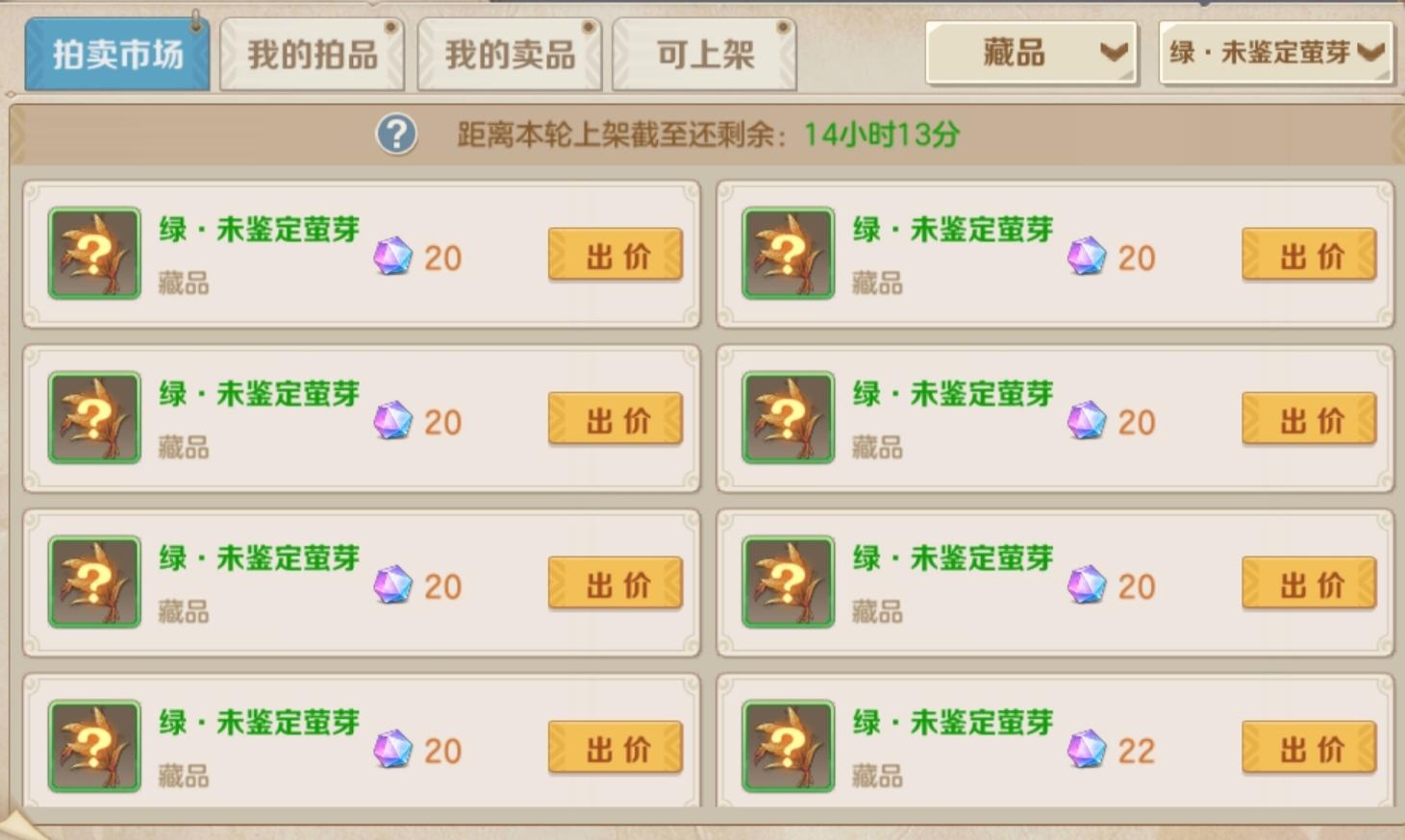This screenshot has height=840, width=1405.
Task: Open the item icon in first left listing
Action: pyautogui.click(x=94, y=254)
